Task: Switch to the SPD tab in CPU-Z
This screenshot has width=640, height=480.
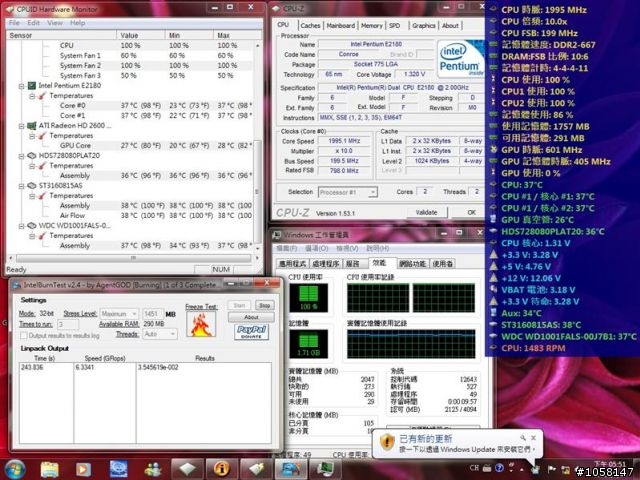Action: click(395, 26)
